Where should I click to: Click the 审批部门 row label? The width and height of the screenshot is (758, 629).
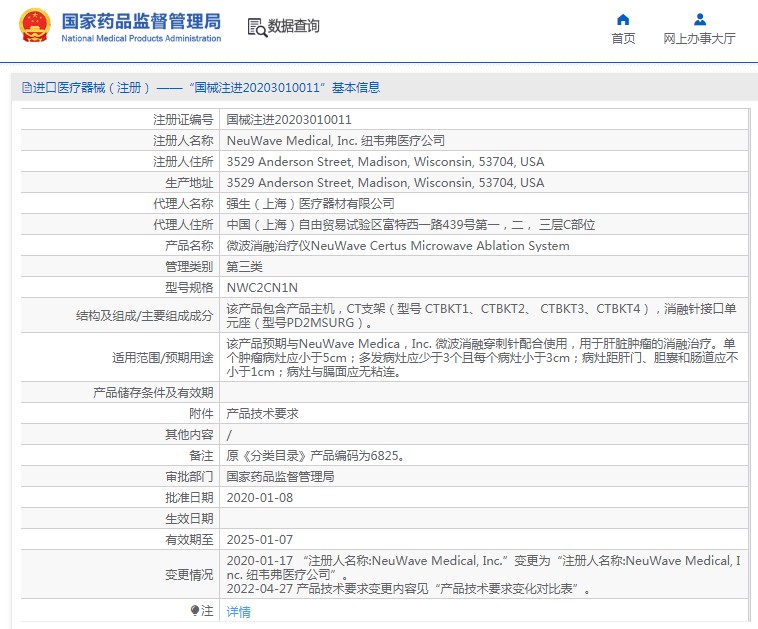pos(189,477)
